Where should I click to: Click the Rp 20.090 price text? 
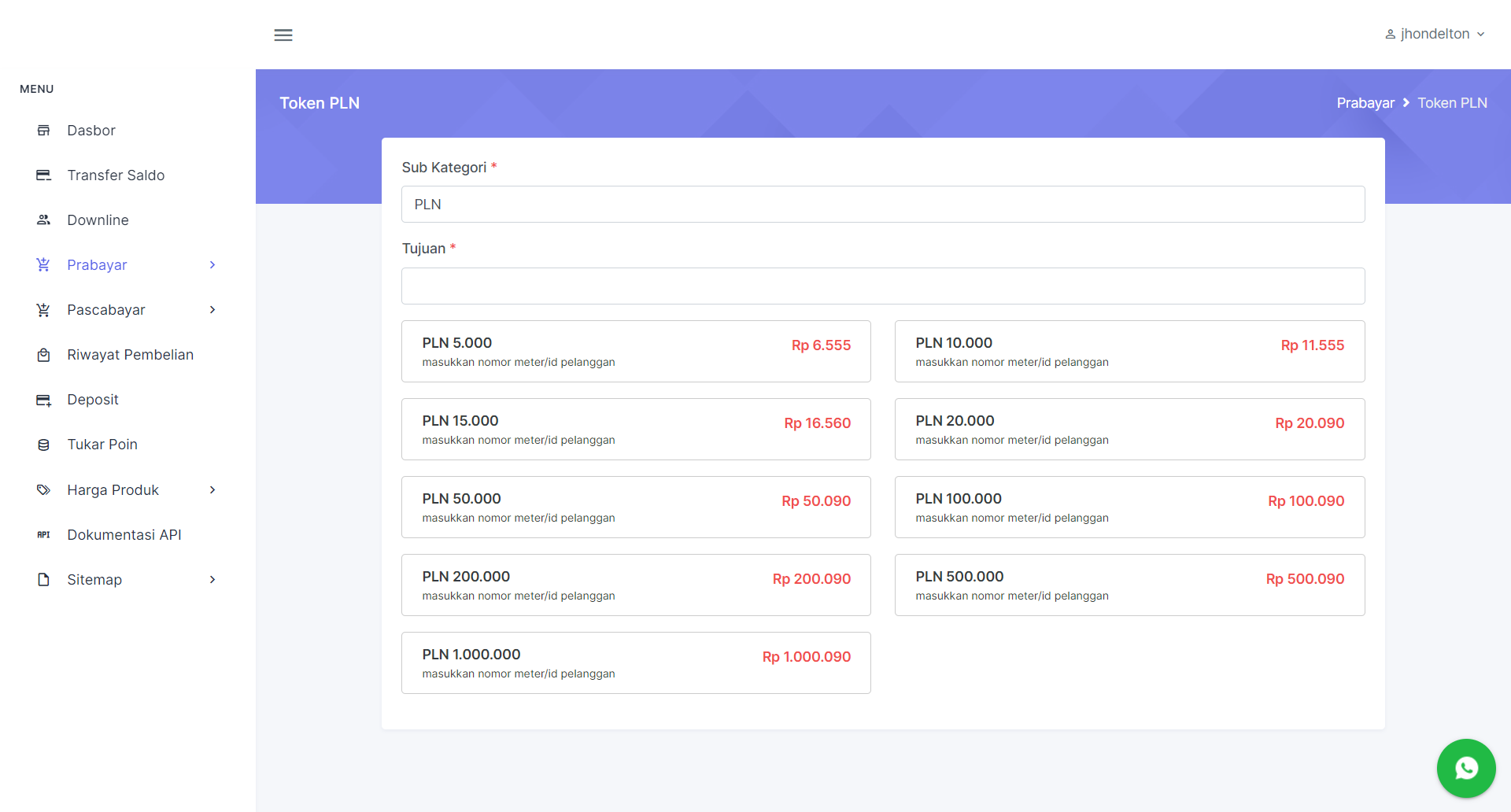(1310, 423)
